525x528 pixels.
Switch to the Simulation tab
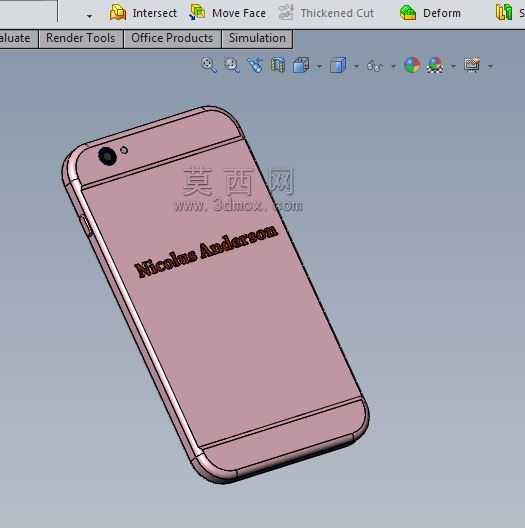click(257, 38)
